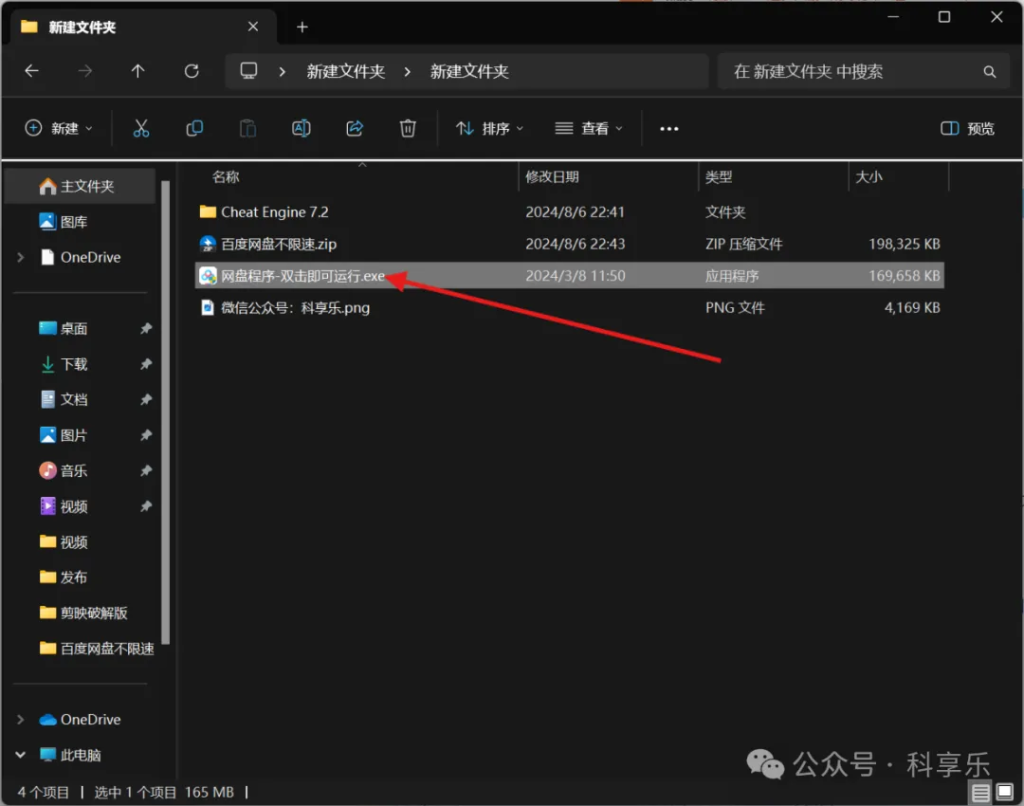Expand the cloud OneDrive tree node

point(20,719)
